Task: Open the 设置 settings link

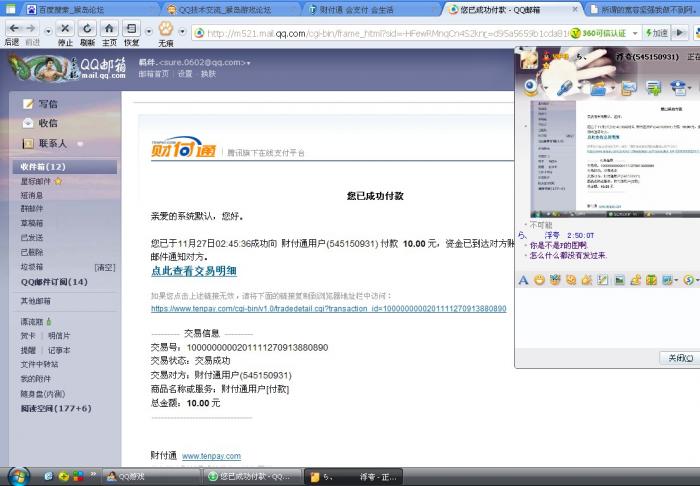Action: pyautogui.click(x=185, y=74)
